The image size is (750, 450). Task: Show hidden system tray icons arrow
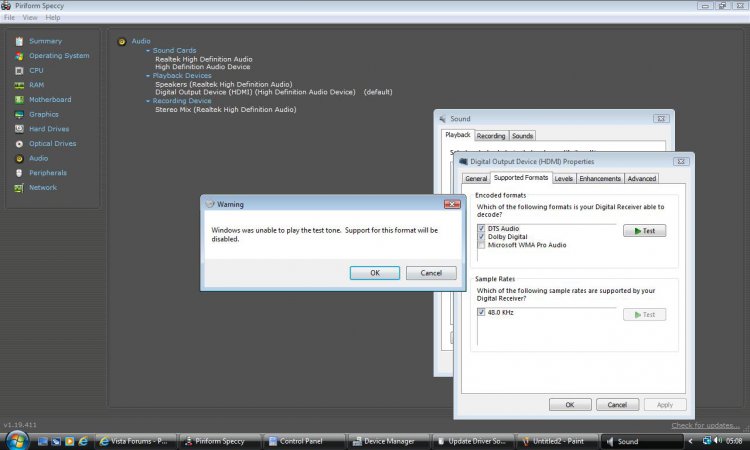690,441
